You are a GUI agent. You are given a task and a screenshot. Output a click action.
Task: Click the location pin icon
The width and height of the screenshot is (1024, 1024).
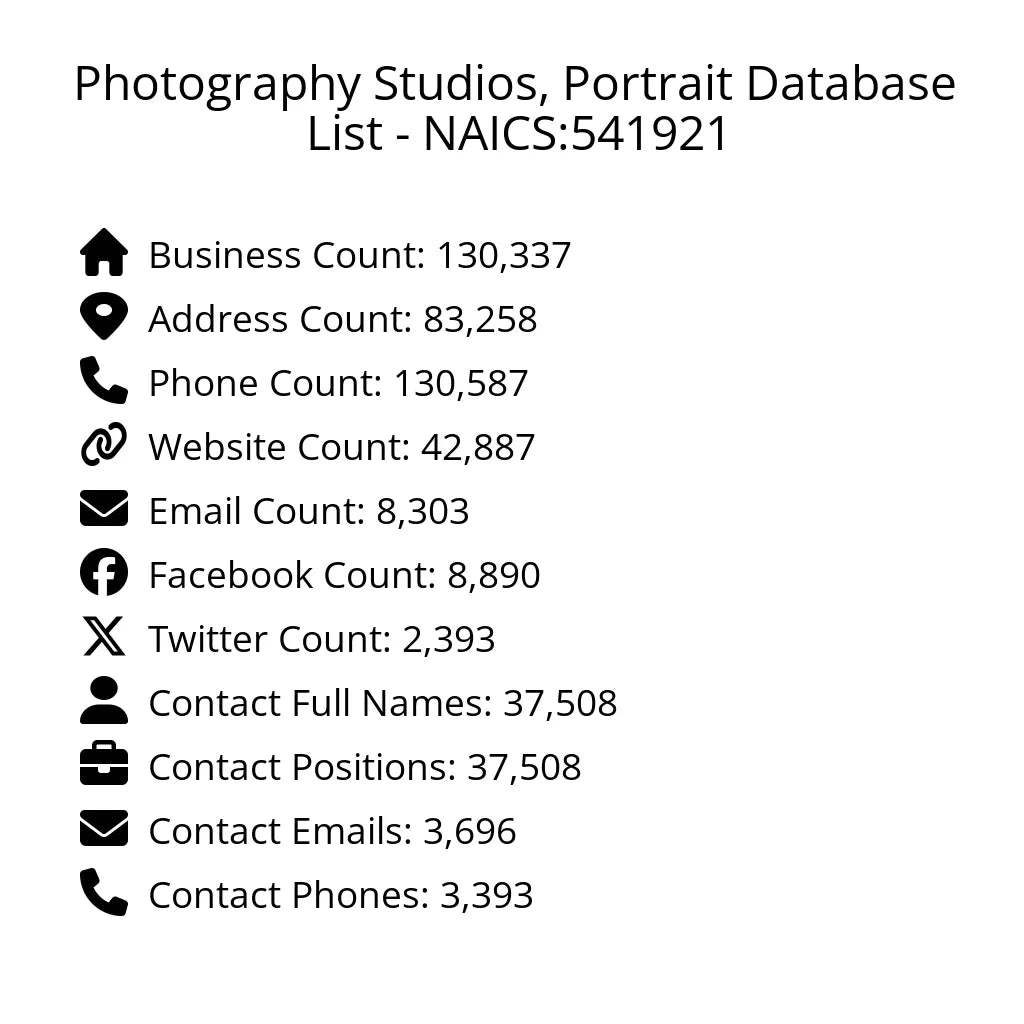[x=104, y=317]
